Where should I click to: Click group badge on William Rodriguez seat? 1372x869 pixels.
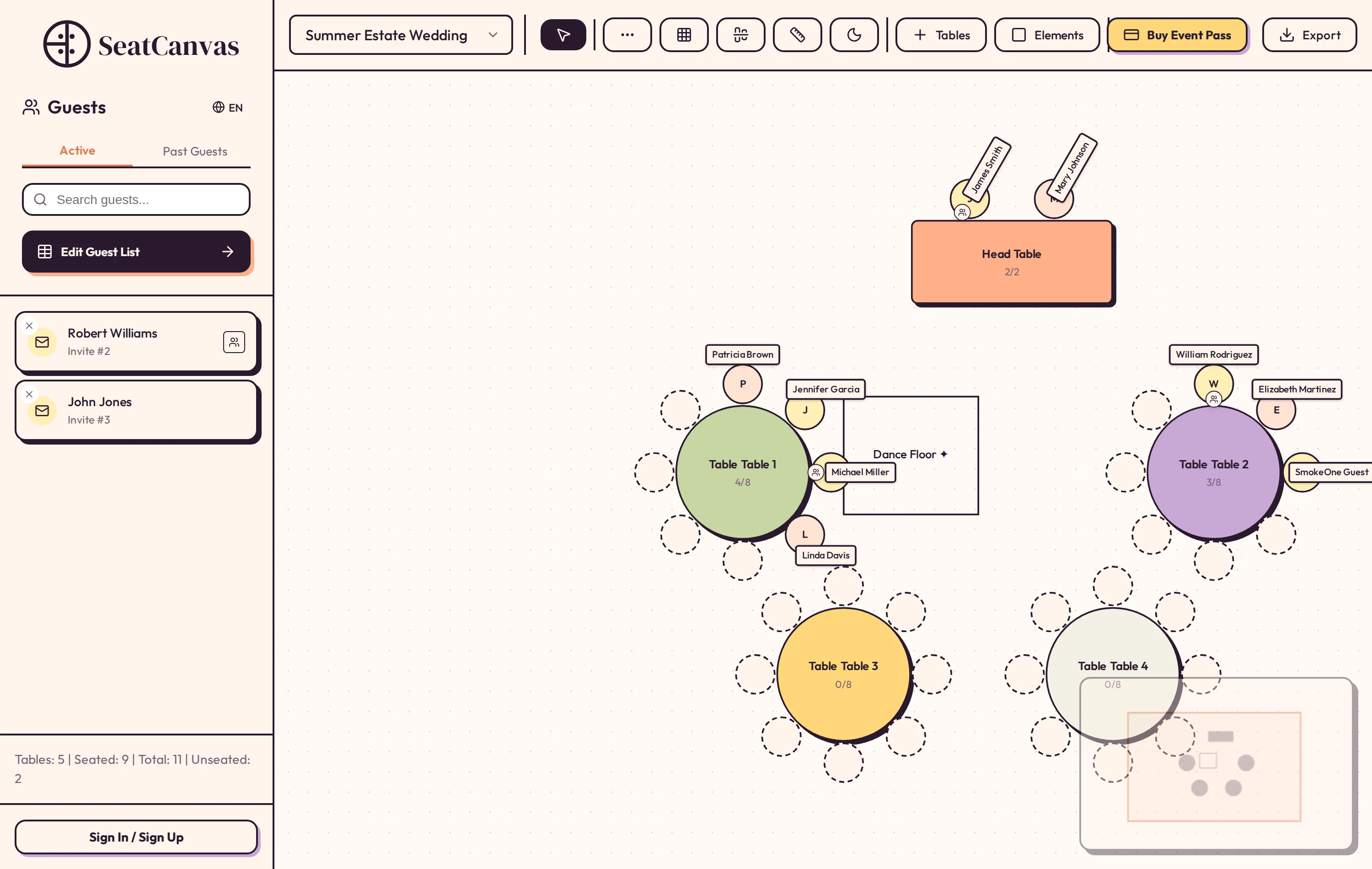pyautogui.click(x=1214, y=399)
